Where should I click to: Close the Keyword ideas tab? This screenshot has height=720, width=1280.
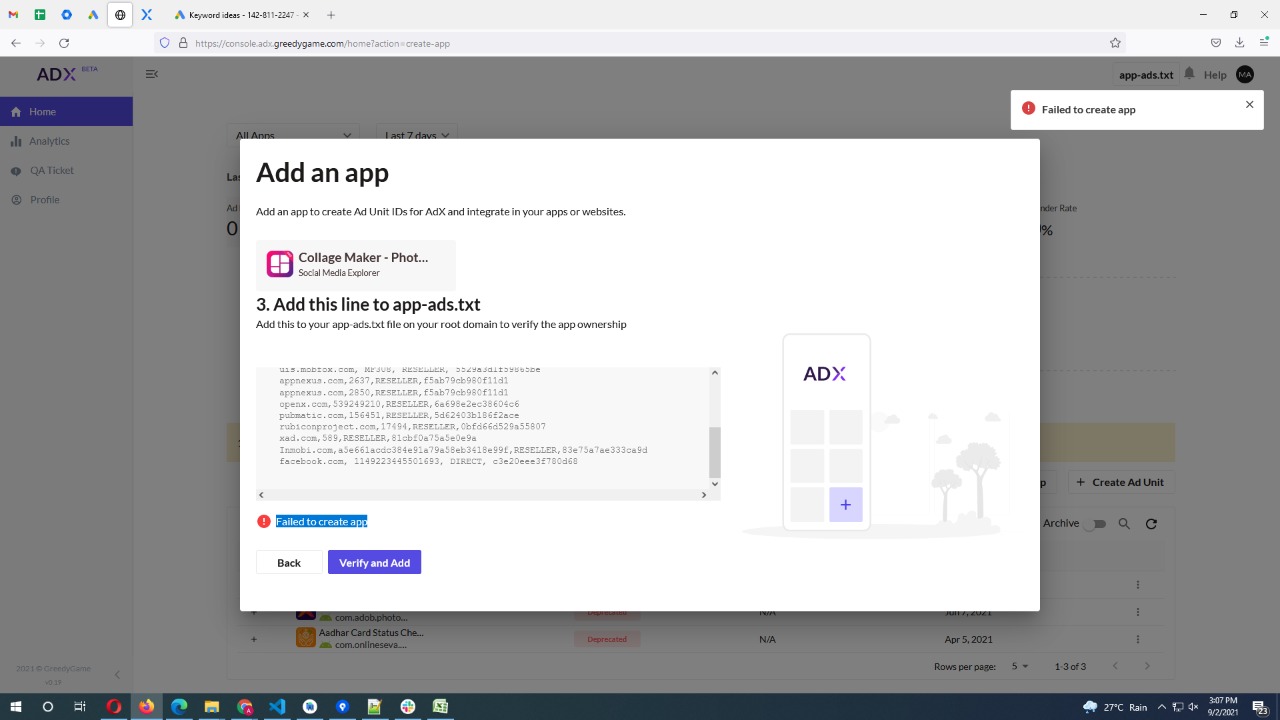pos(306,15)
